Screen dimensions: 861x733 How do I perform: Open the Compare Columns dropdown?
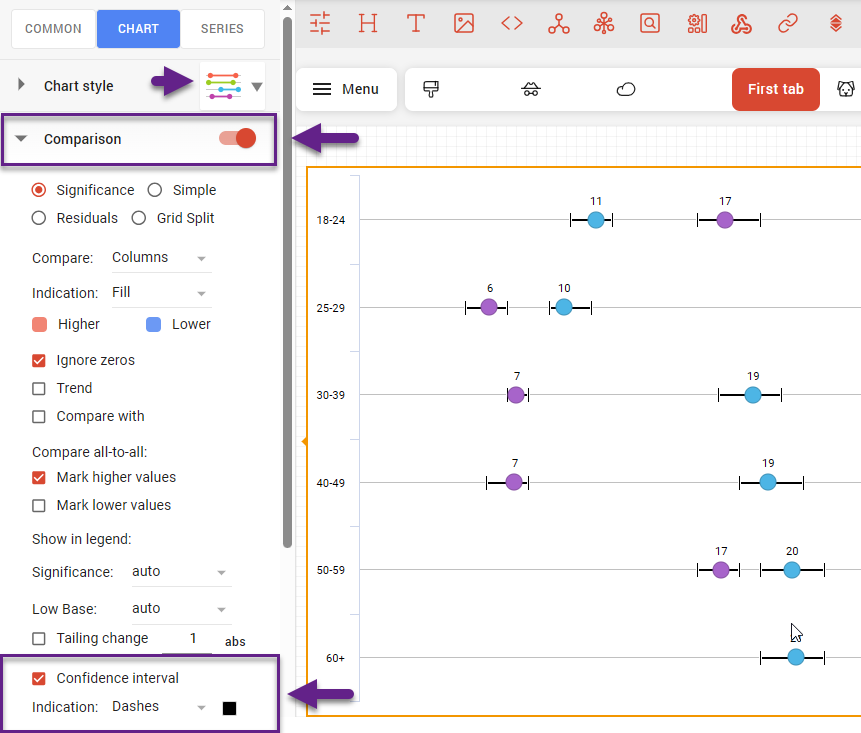(x=161, y=258)
